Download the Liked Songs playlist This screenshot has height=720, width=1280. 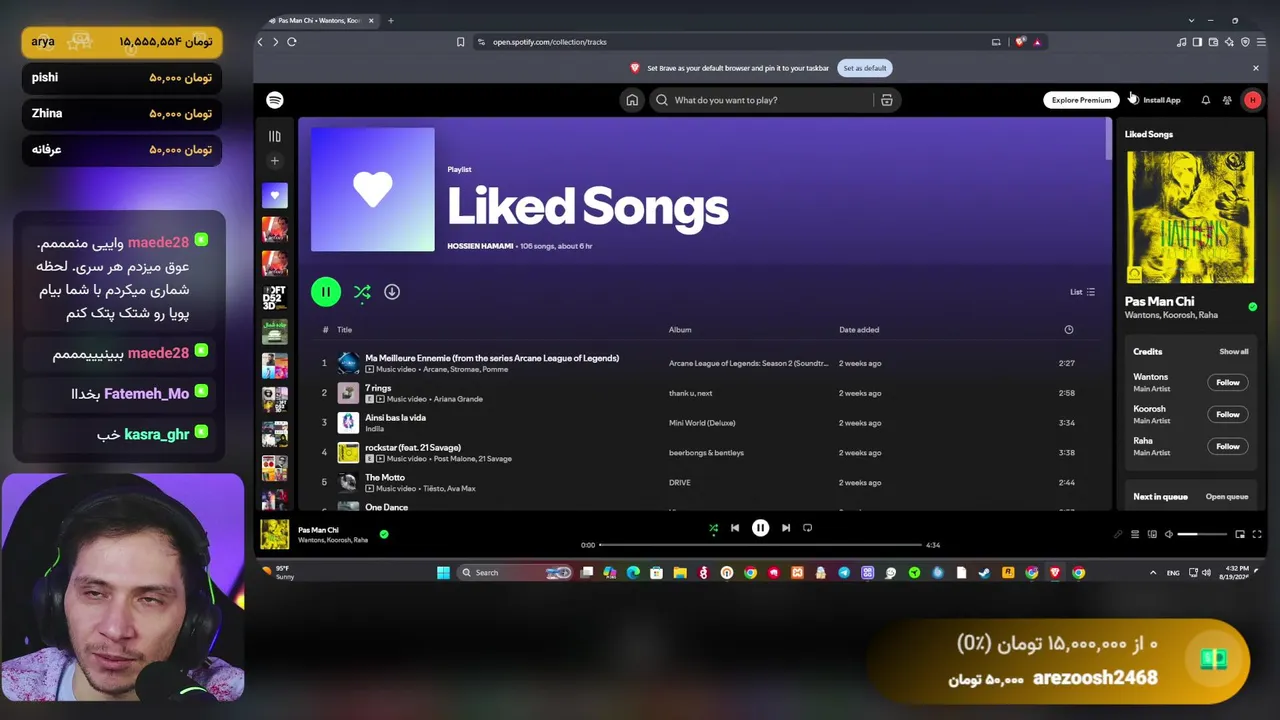(392, 292)
